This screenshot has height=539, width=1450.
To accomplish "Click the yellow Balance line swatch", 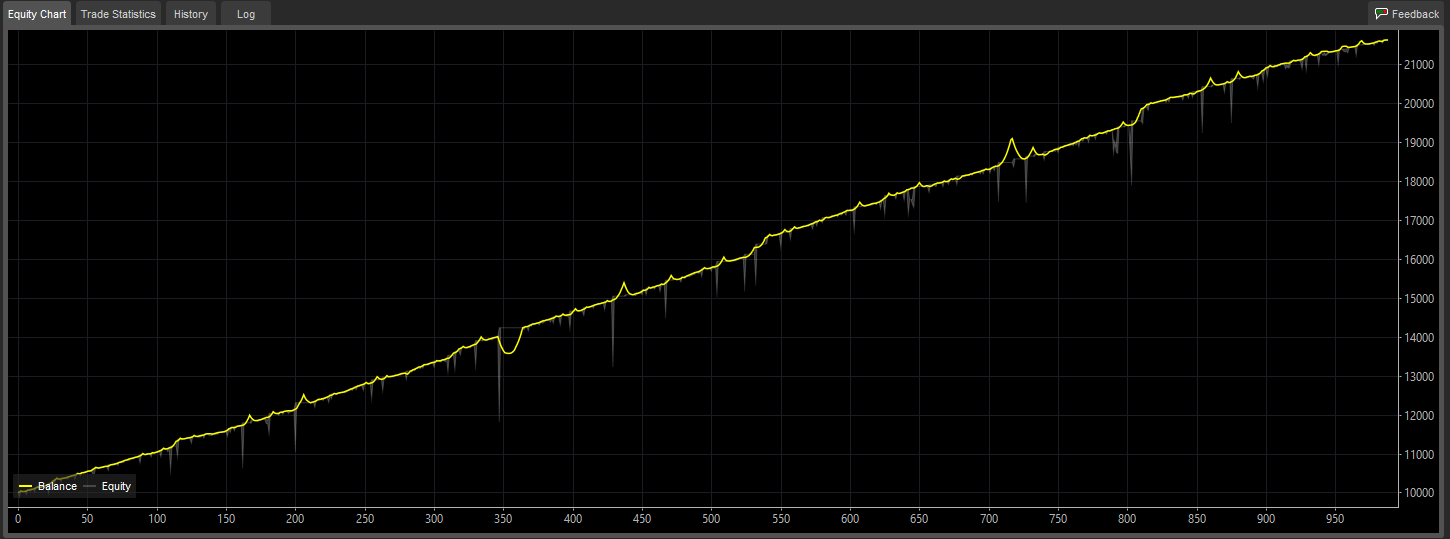I will [25, 487].
